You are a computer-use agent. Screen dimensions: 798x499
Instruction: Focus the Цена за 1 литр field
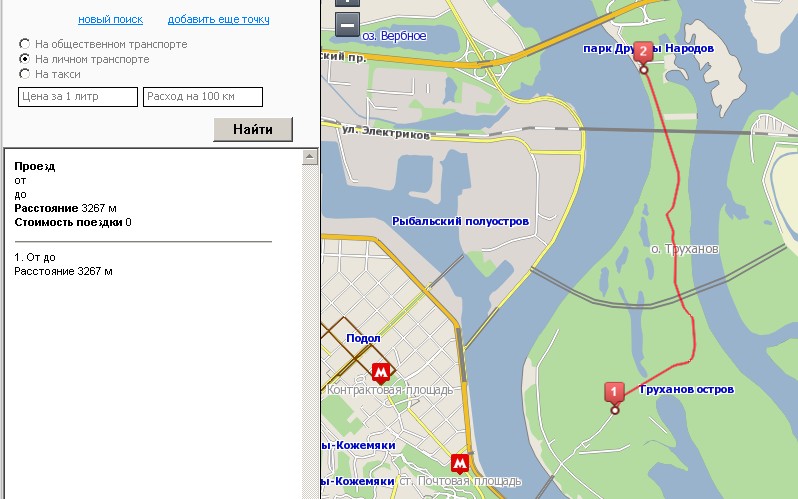pyautogui.click(x=78, y=97)
